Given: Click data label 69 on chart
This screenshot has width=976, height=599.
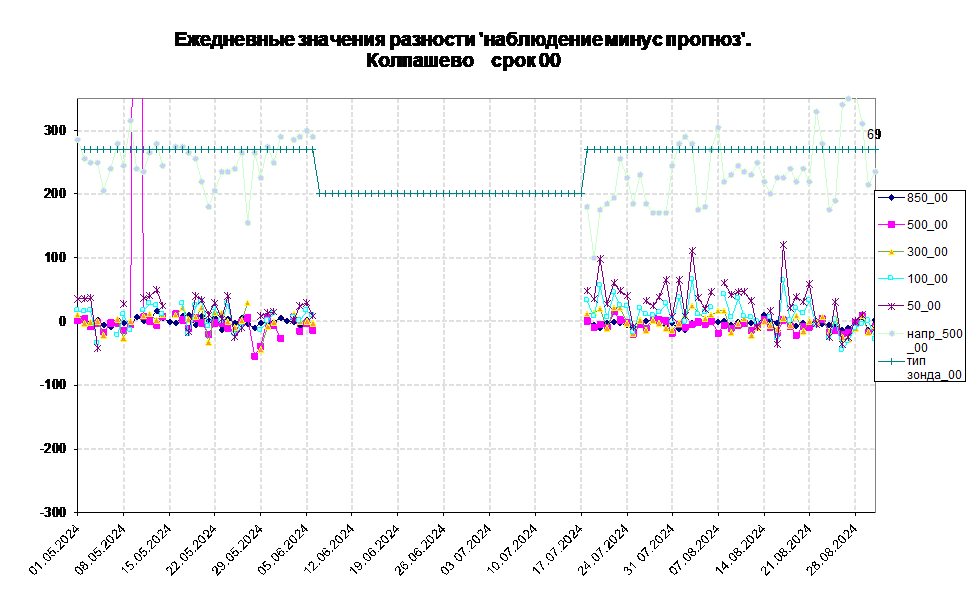Looking at the screenshot, I should (x=874, y=134).
